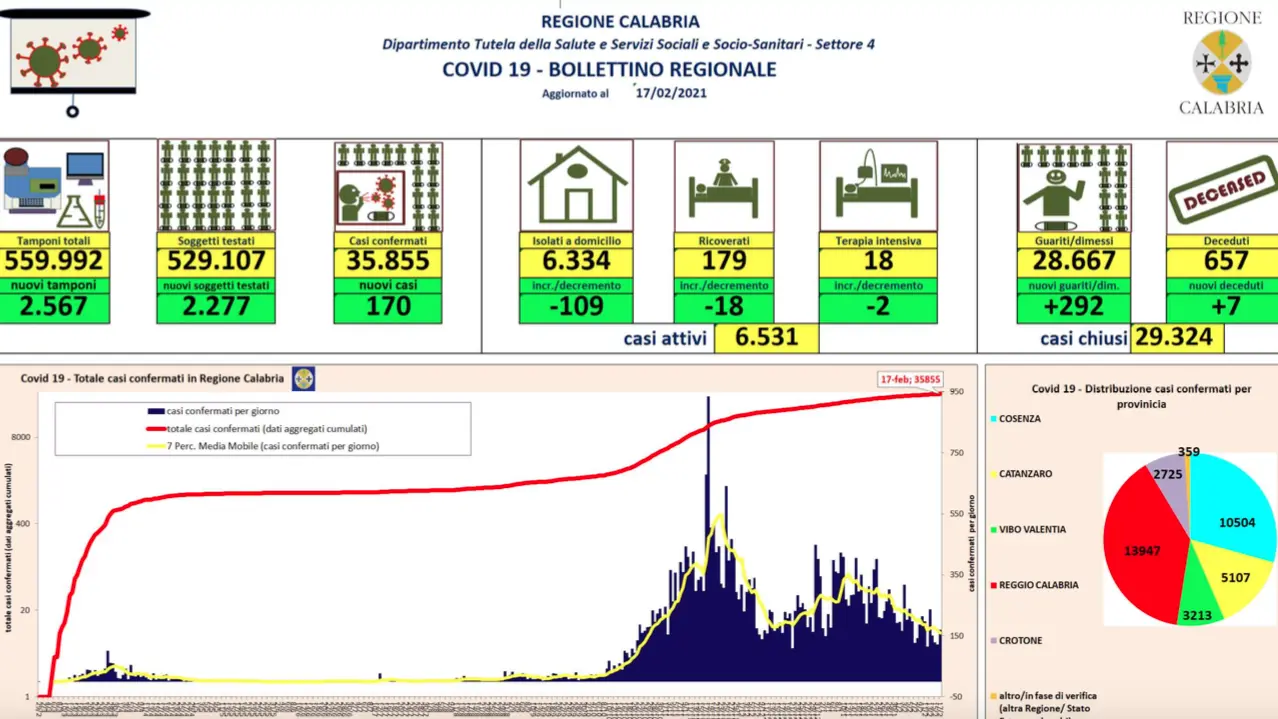1278x719 pixels.
Task: Select the cyan COSENZA legend swatch
Action: pos(992,419)
